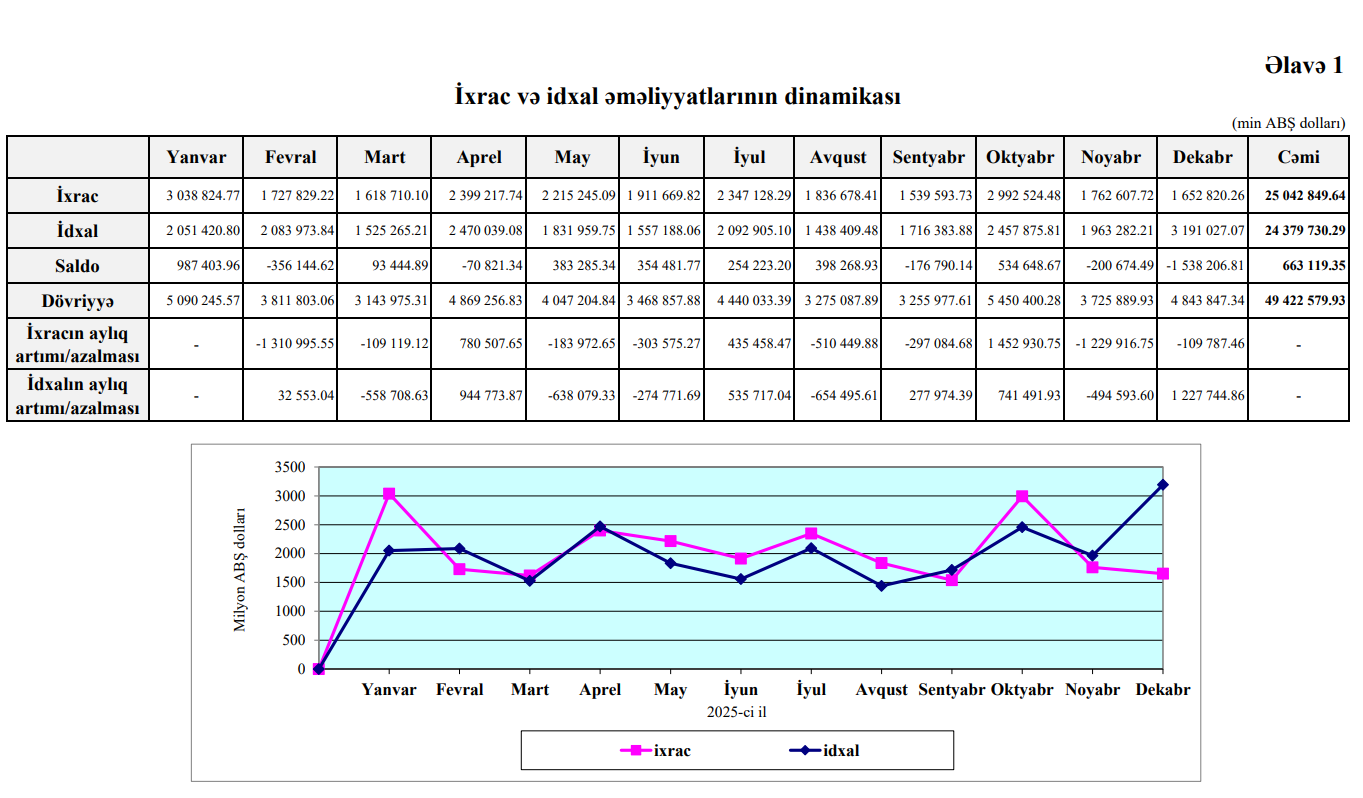This screenshot has width=1363, height=798.
Task: Click the dark blue idxal legend marker
Action: (804, 750)
